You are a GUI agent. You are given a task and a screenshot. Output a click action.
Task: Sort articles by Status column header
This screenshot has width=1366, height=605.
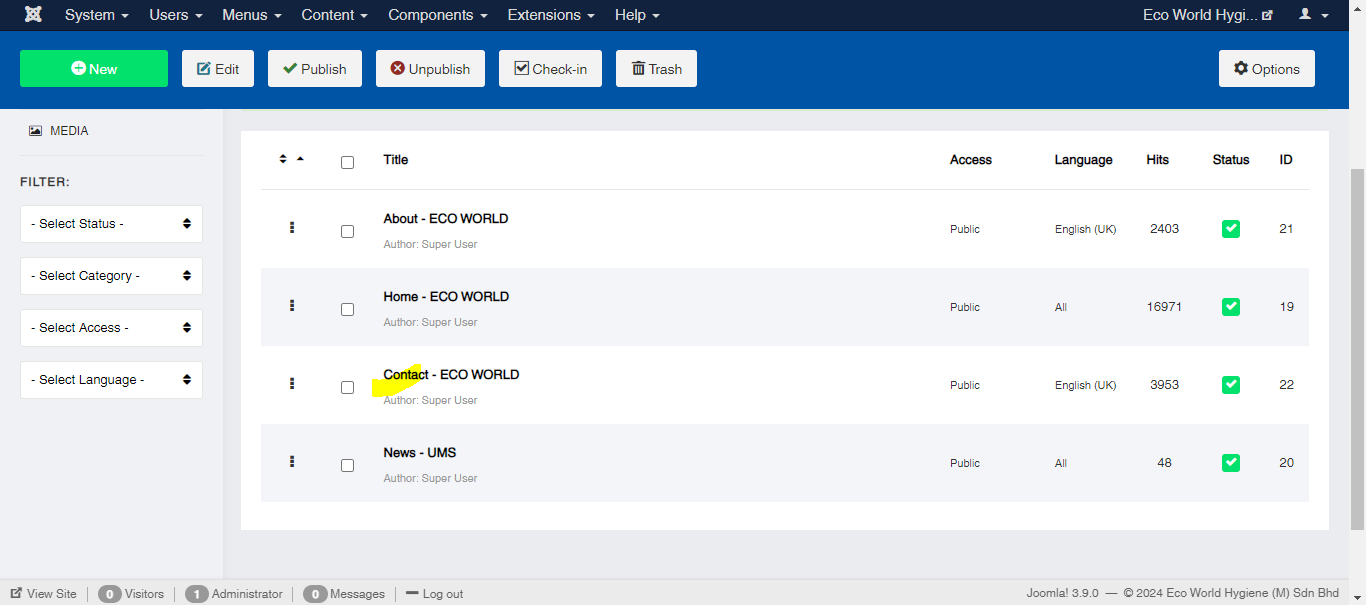coord(1231,159)
